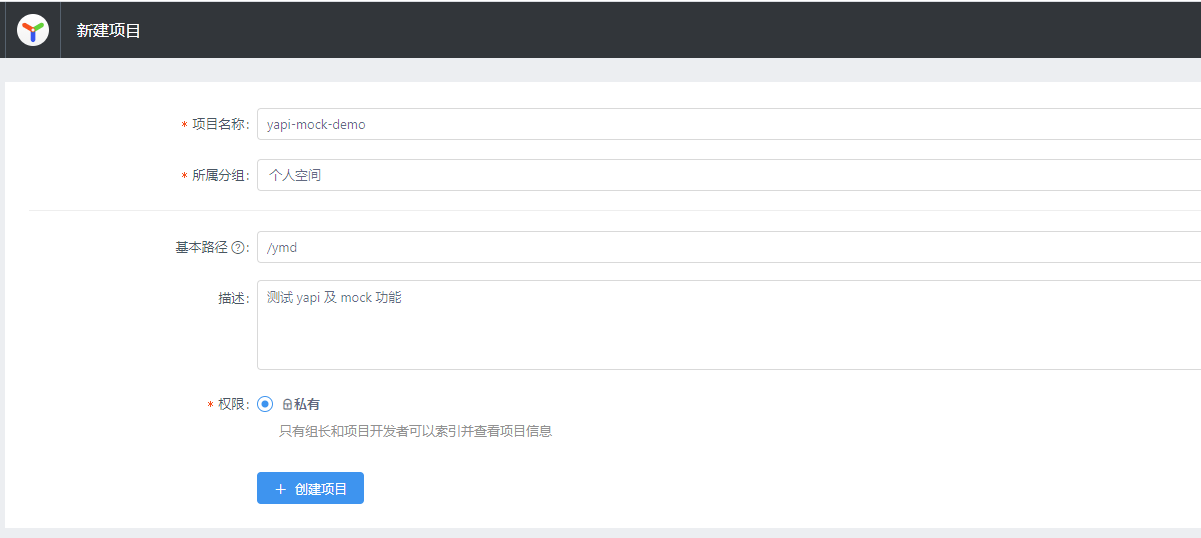Click the 创建项目 button
The image size is (1201, 538).
[310, 488]
